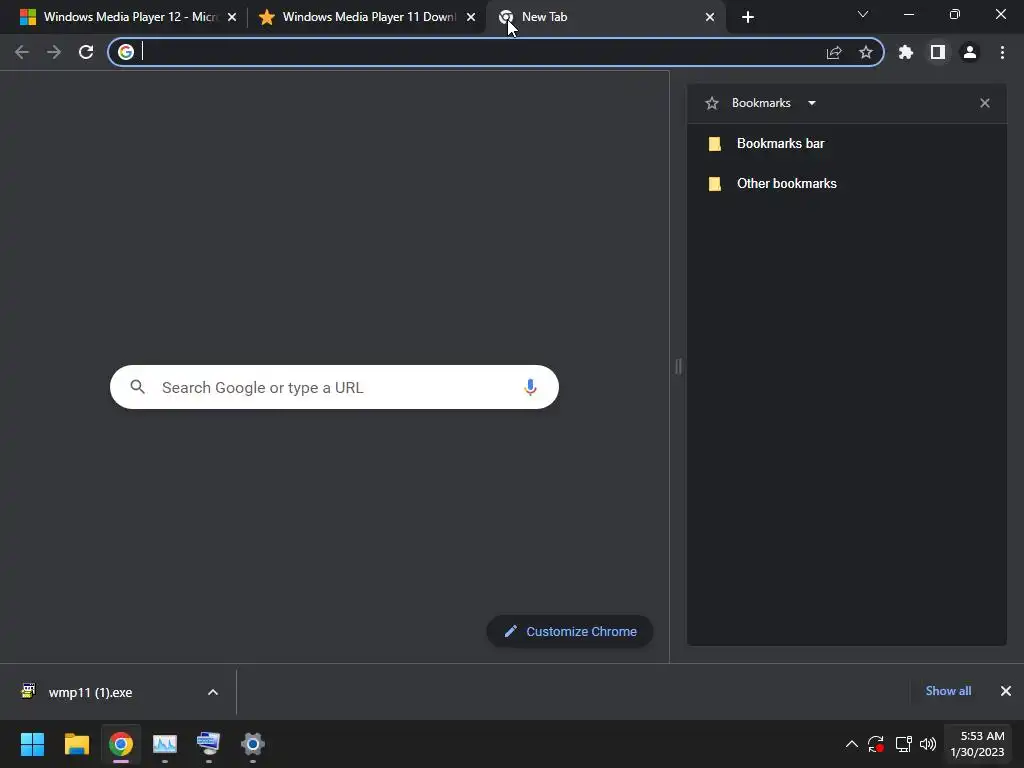Go forward using the forward arrow
This screenshot has width=1024, height=768.
(x=54, y=52)
